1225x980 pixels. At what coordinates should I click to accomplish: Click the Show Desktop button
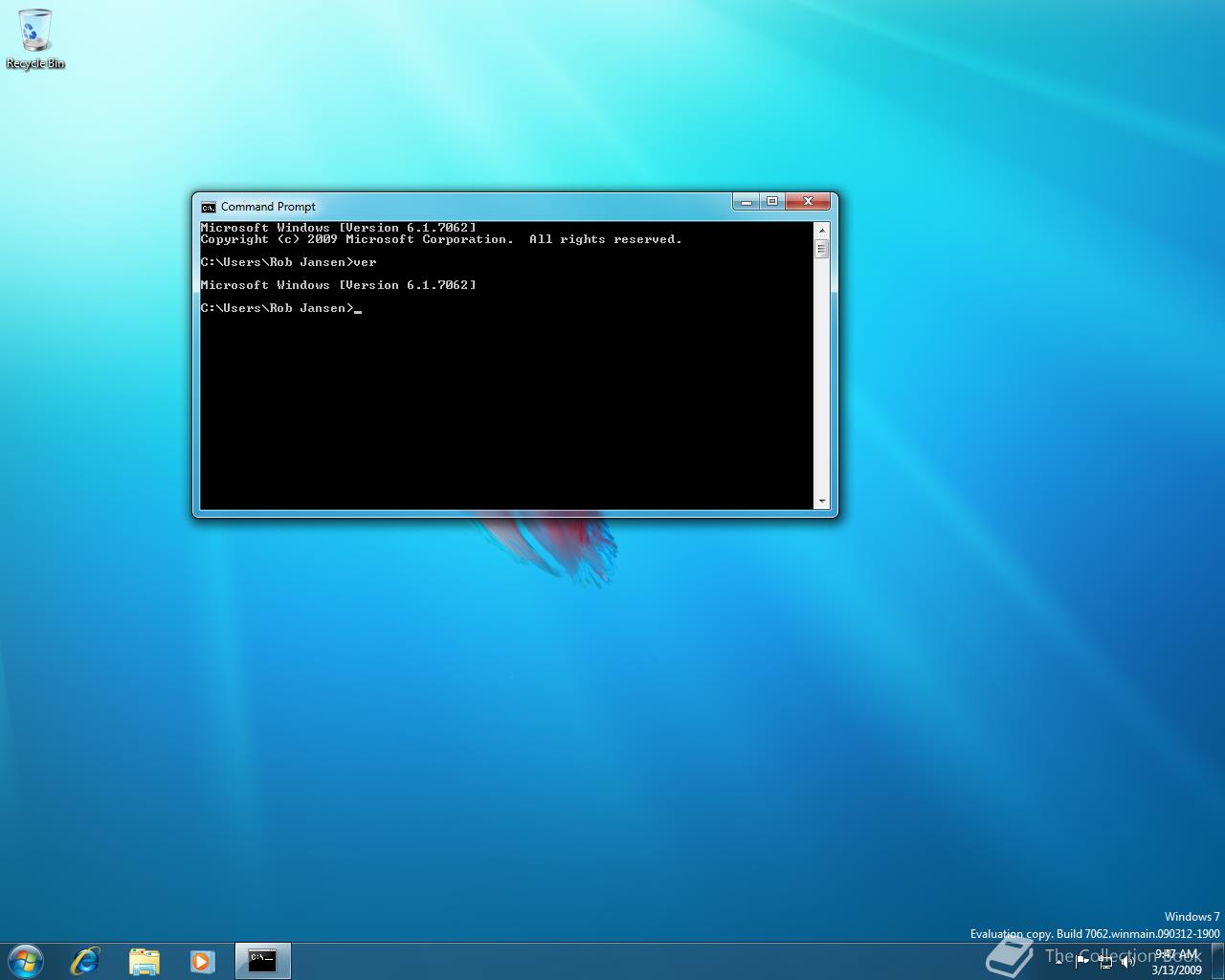point(1217,961)
